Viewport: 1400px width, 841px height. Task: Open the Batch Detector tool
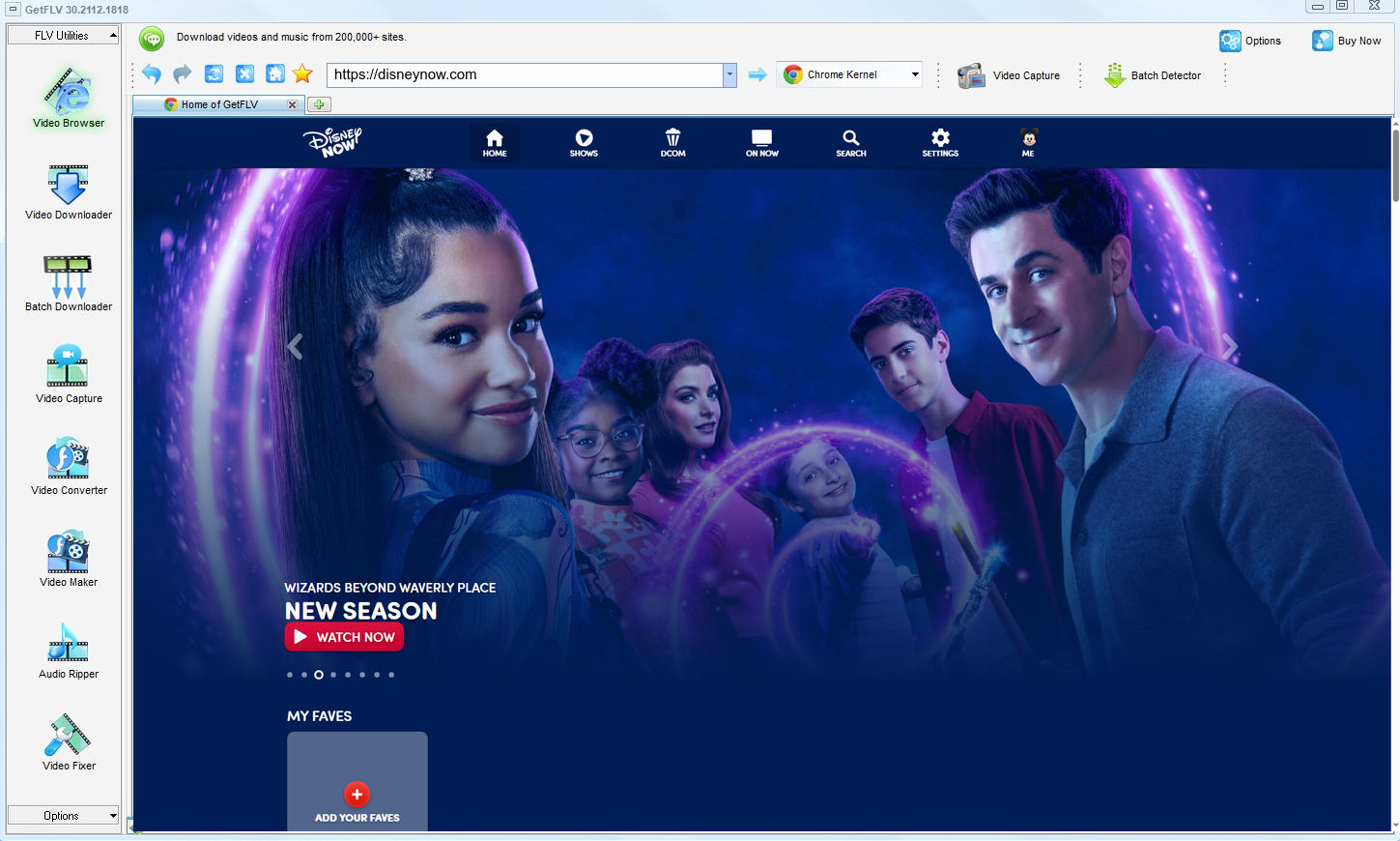1153,75
